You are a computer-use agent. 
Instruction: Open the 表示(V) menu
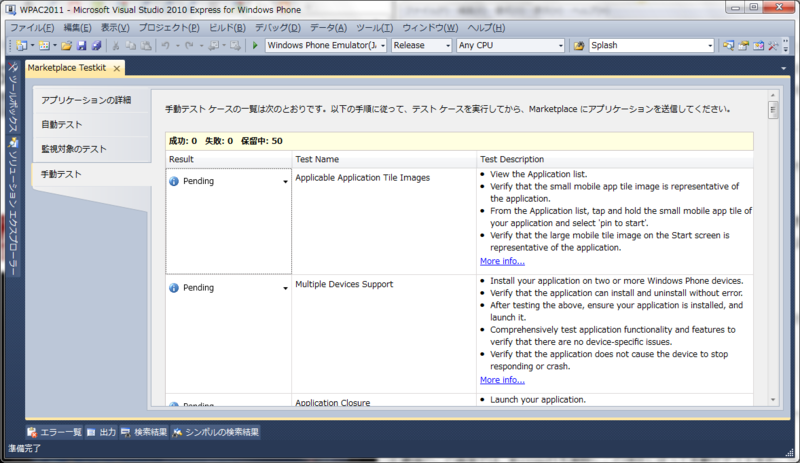115,28
